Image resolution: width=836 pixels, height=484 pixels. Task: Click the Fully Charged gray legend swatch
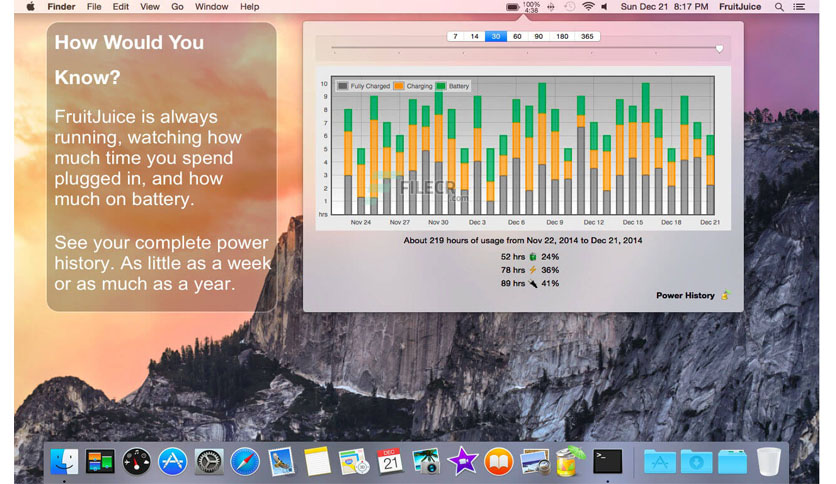pyautogui.click(x=343, y=86)
